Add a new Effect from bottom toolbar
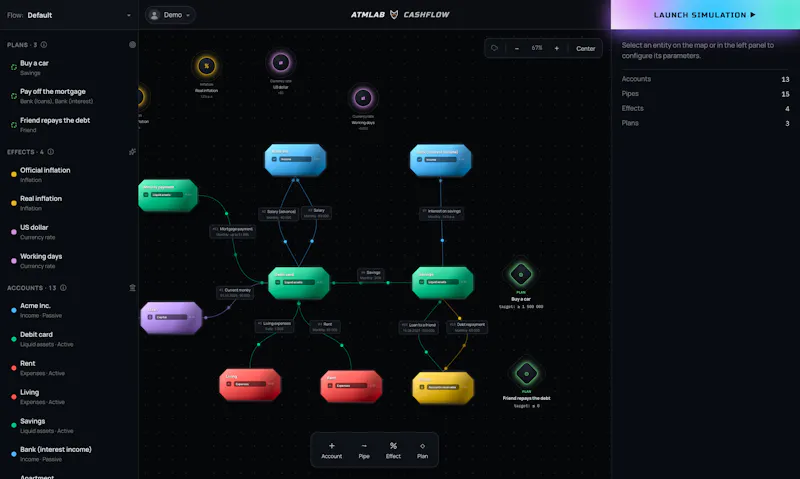This screenshot has width=800, height=479. [393, 450]
